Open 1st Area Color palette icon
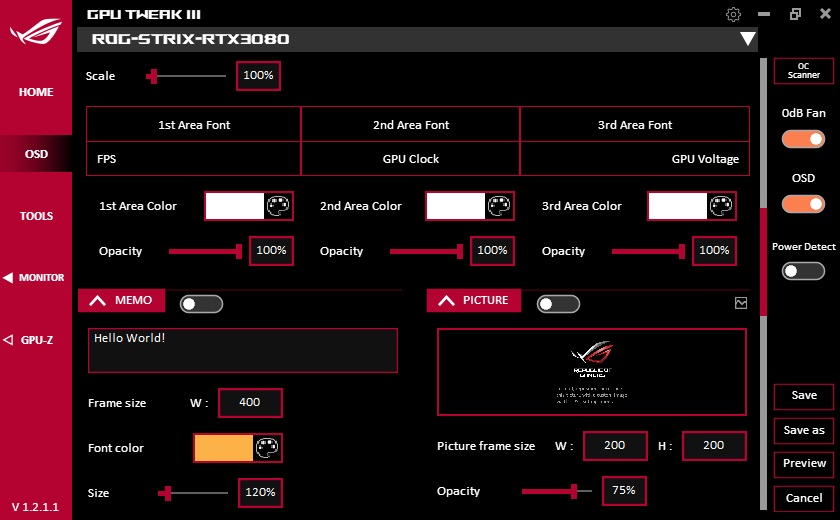The image size is (840, 520). (278, 206)
